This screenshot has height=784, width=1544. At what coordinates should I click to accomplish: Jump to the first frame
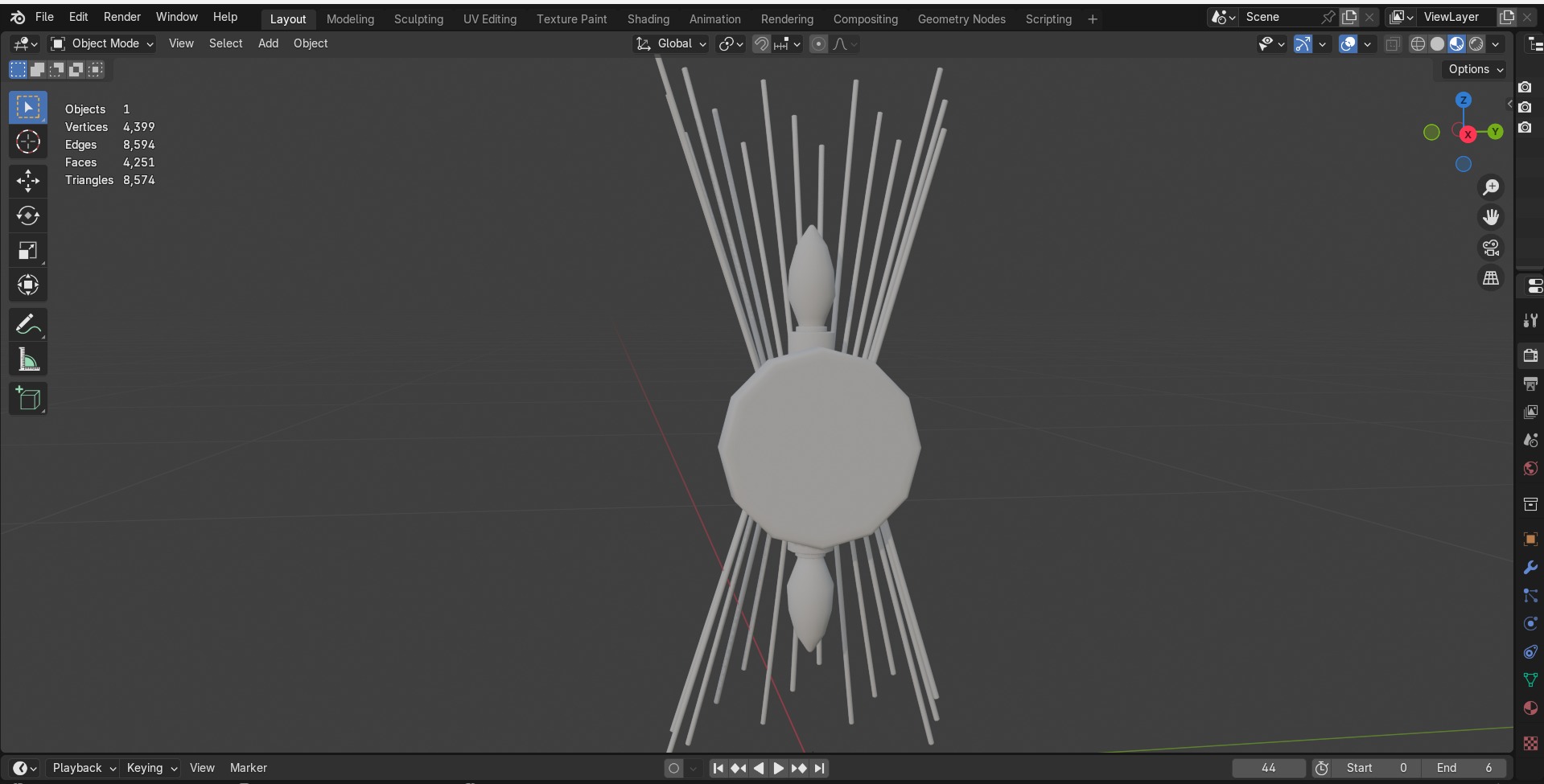point(718,768)
